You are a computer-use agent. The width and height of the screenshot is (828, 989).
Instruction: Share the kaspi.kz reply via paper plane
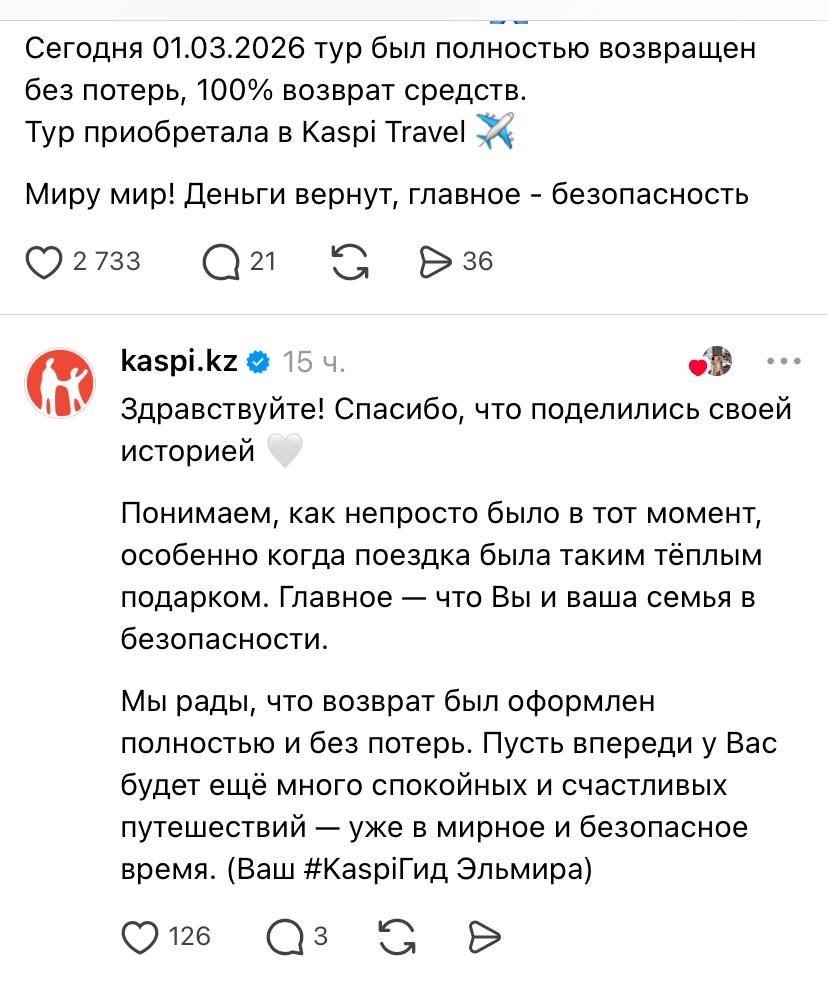484,937
